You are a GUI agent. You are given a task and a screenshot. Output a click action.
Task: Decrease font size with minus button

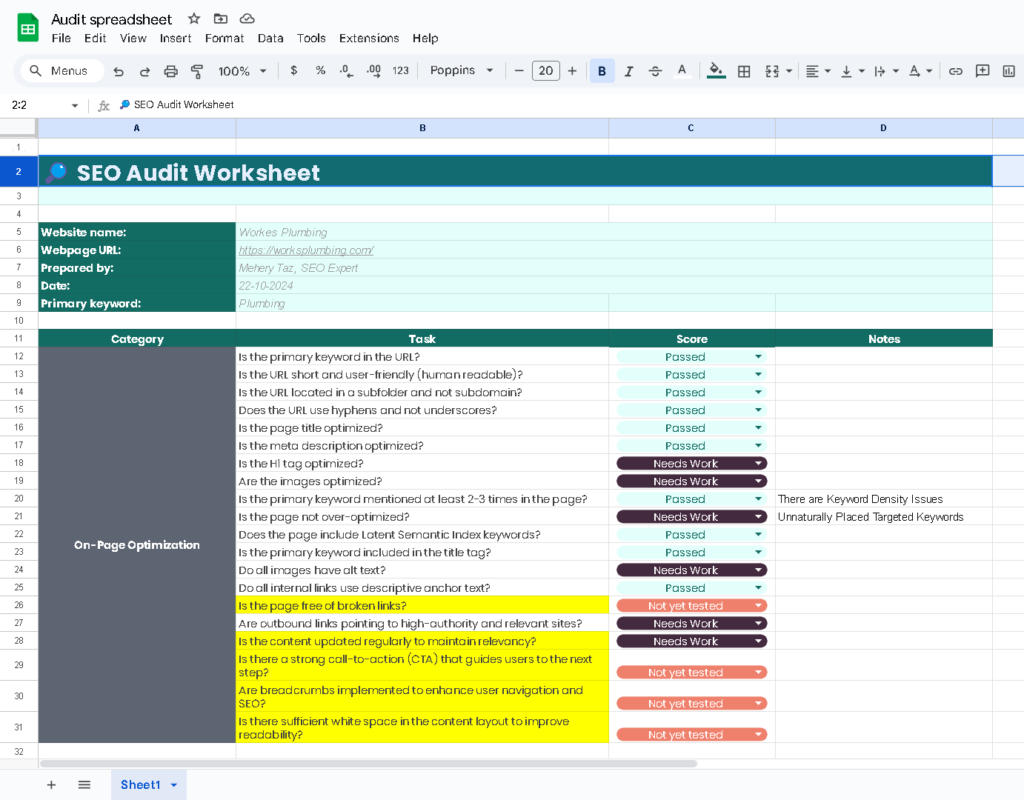pos(519,71)
